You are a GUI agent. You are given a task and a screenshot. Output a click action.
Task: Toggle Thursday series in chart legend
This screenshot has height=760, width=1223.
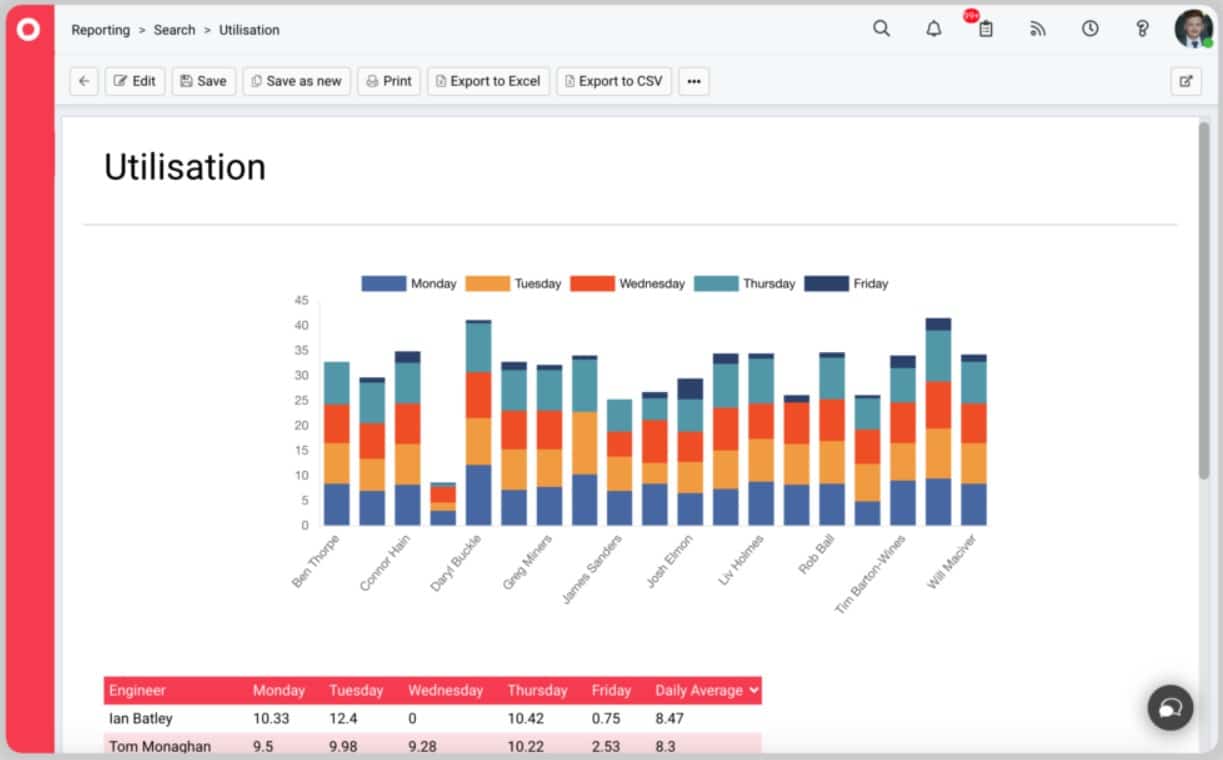tap(745, 283)
